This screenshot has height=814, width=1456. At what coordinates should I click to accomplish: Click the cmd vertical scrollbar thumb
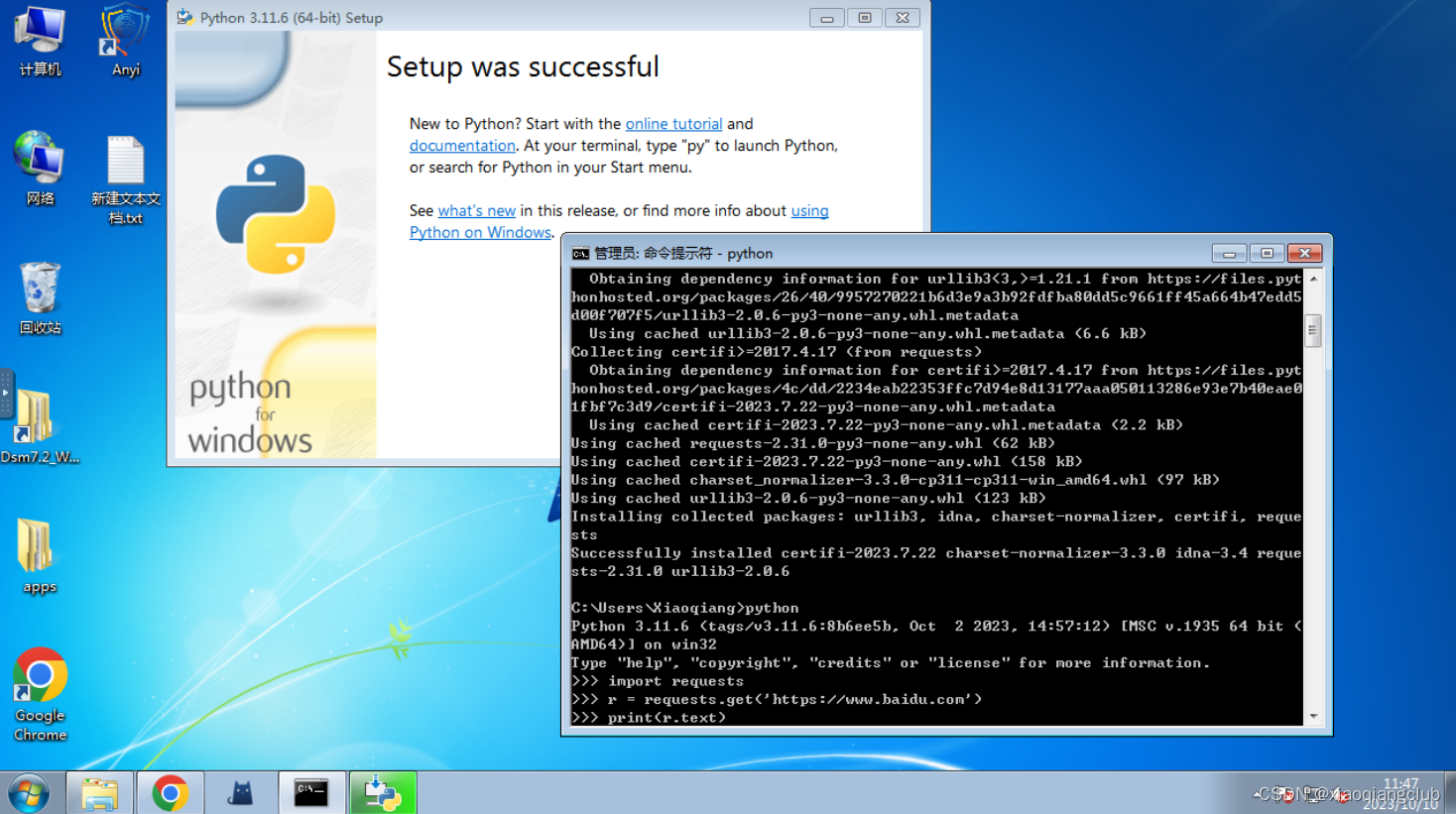(1313, 331)
